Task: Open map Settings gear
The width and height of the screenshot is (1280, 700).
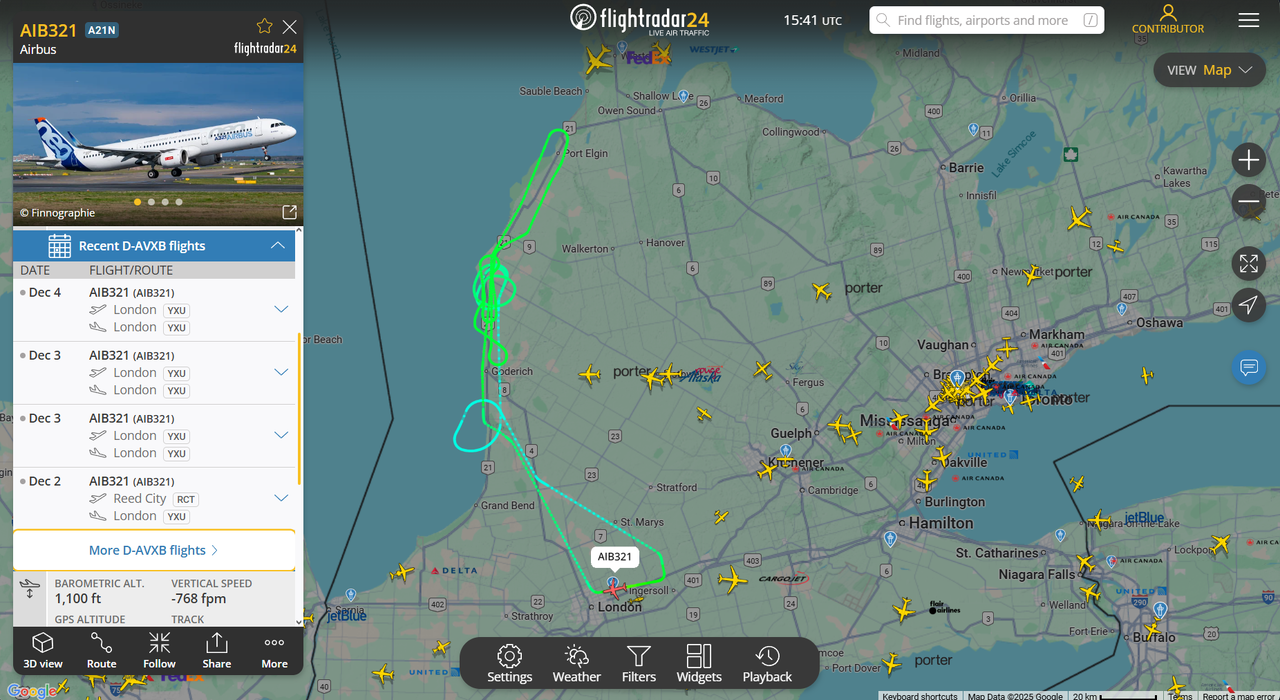Action: tap(509, 663)
